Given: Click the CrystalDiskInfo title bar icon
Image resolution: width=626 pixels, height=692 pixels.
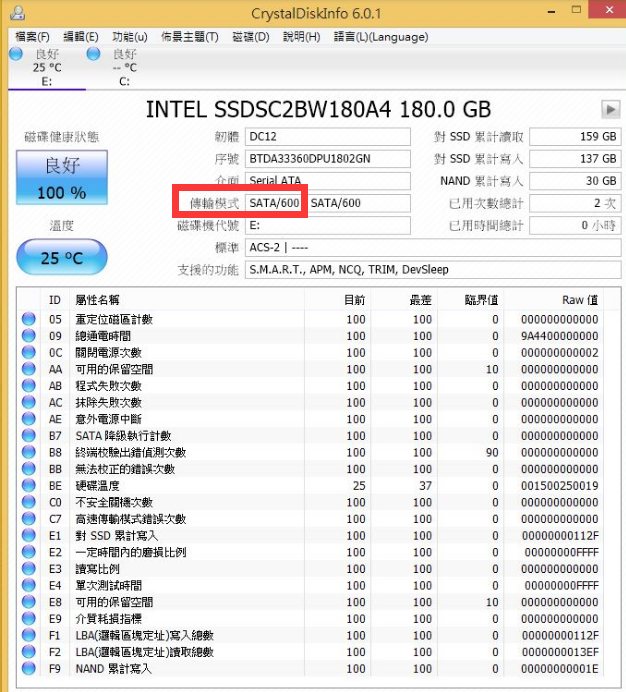Looking at the screenshot, I should (x=17, y=13).
